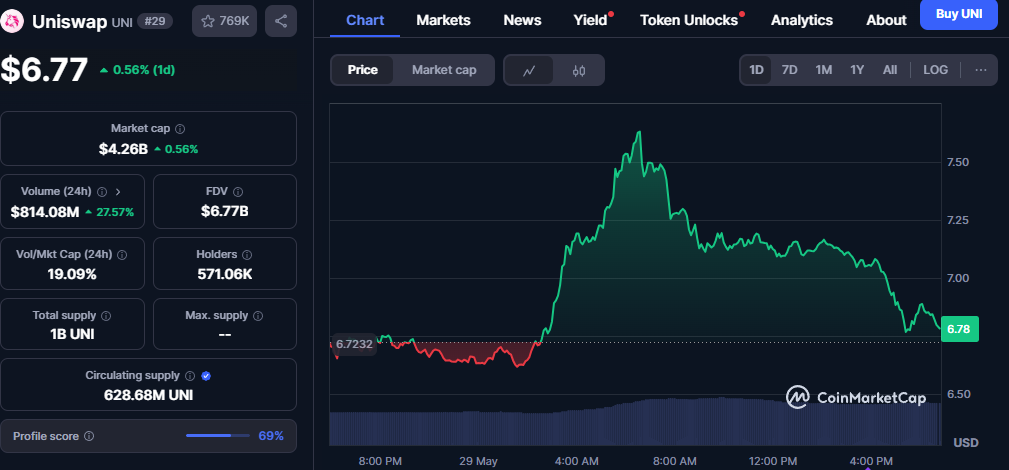This screenshot has width=1009, height=470.
Task: Open FDV info icon
Action: (x=238, y=192)
